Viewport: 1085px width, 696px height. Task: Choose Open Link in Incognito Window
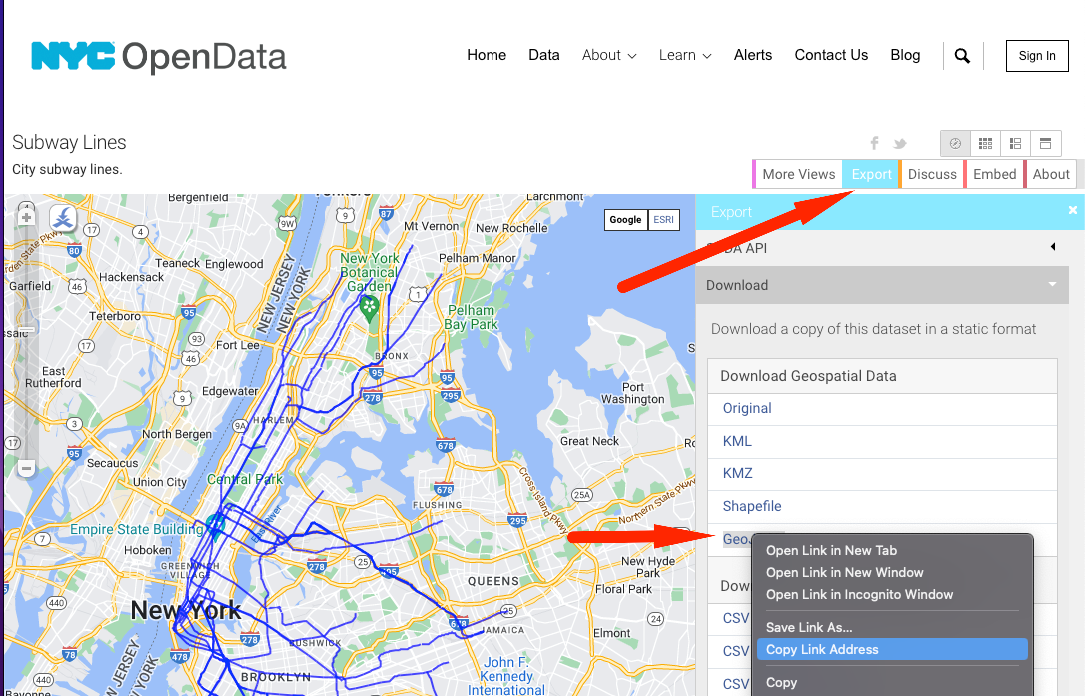point(893,595)
